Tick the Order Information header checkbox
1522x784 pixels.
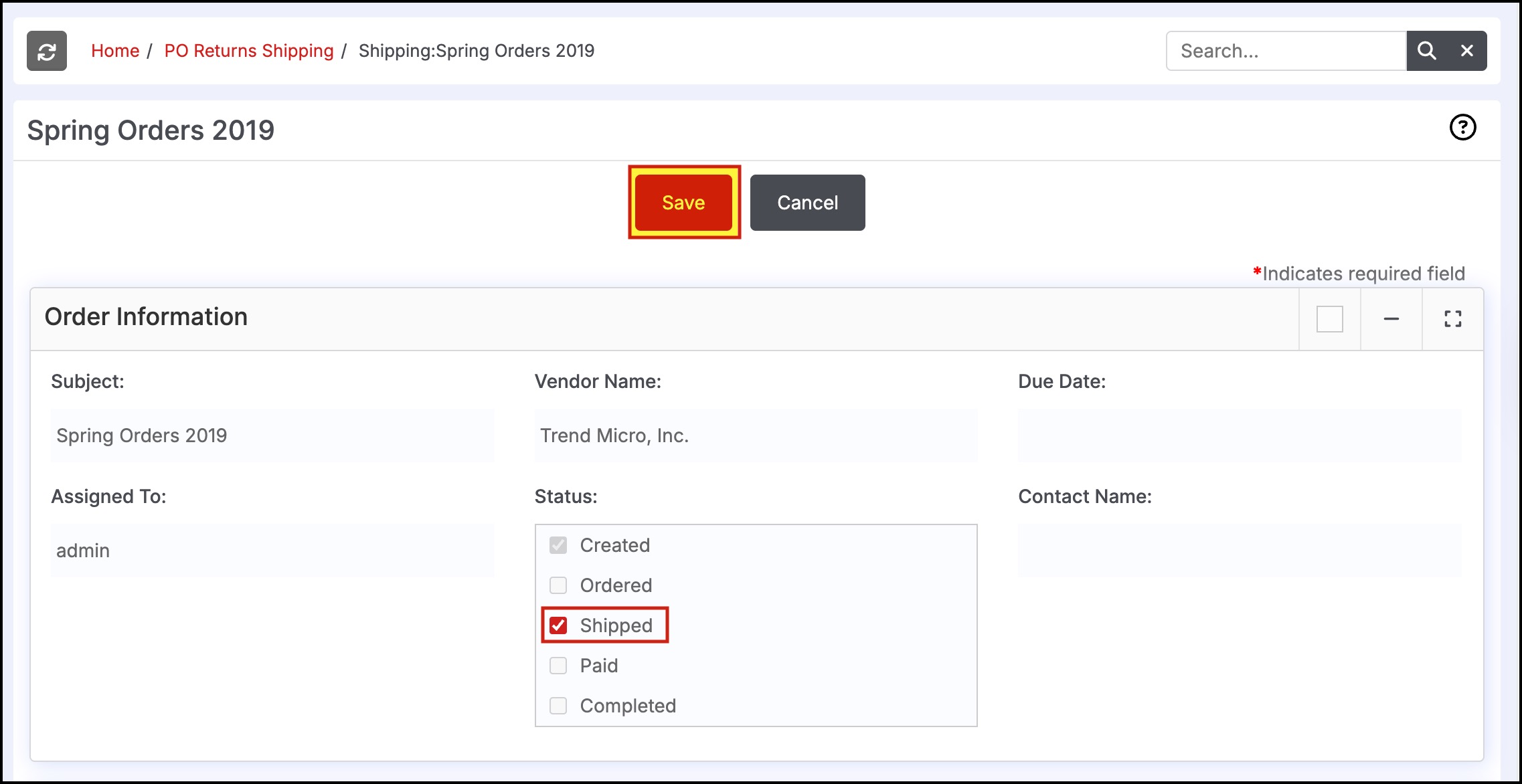click(x=1329, y=319)
